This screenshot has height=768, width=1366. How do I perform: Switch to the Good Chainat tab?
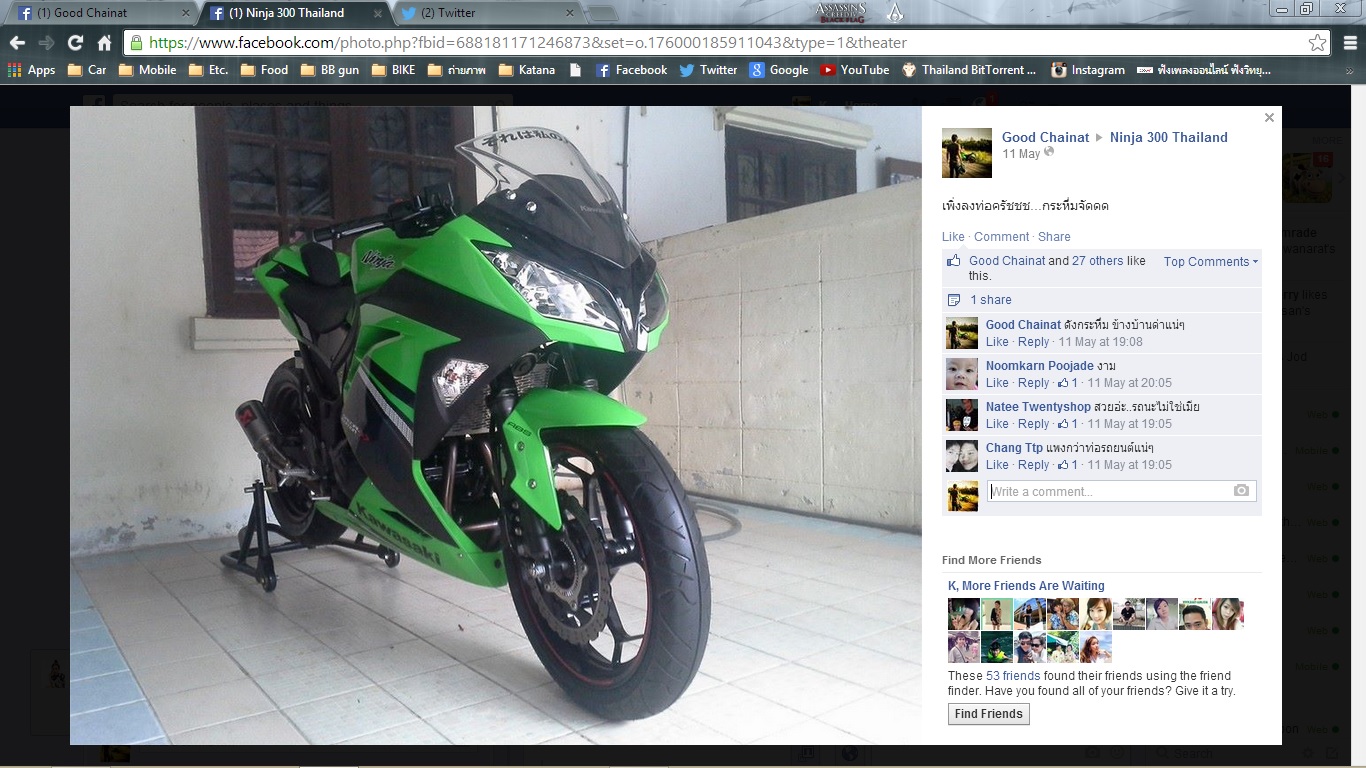tap(100, 13)
